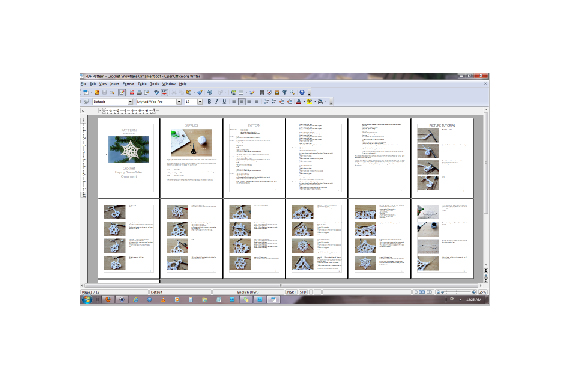Click the Help icon in standard toolbar
570x380 pixels.
point(302,93)
